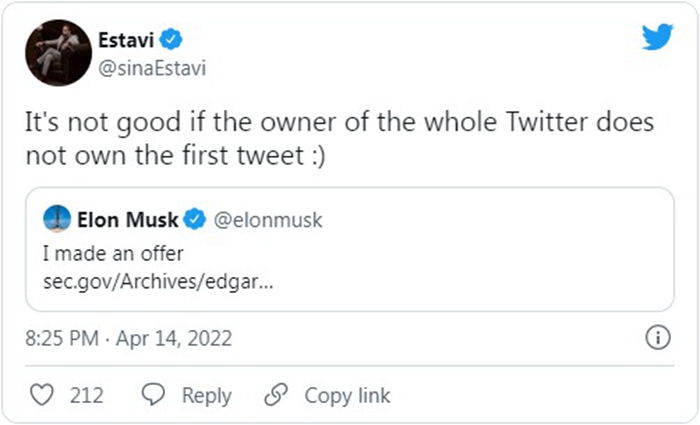Click Estavi's blue verified badge
This screenshot has height=425, width=700.
[x=171, y=40]
